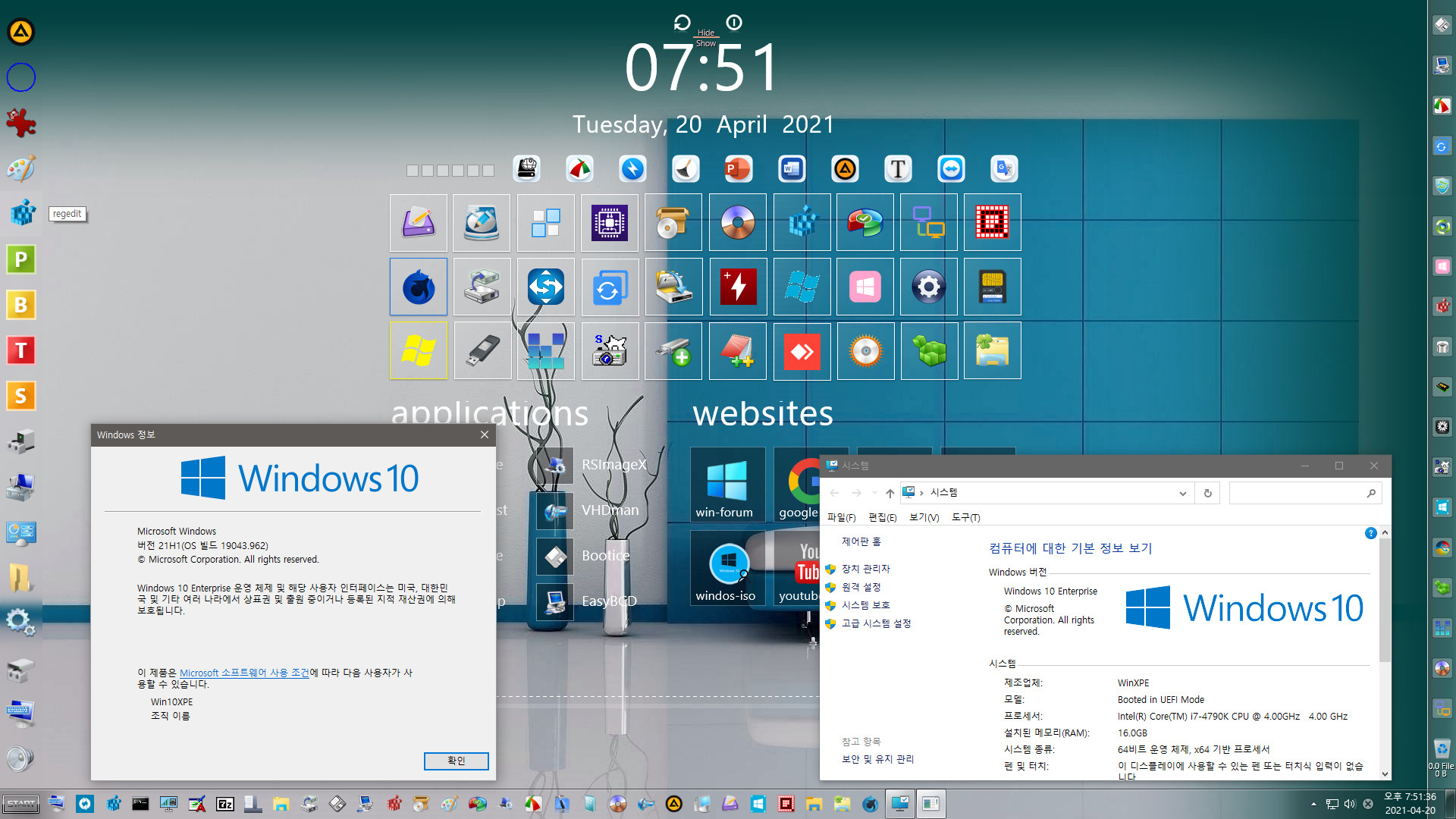Click the scroll down arrow in 시스템 window
Image resolution: width=1456 pixels, height=819 pixels.
pyautogui.click(x=1385, y=773)
